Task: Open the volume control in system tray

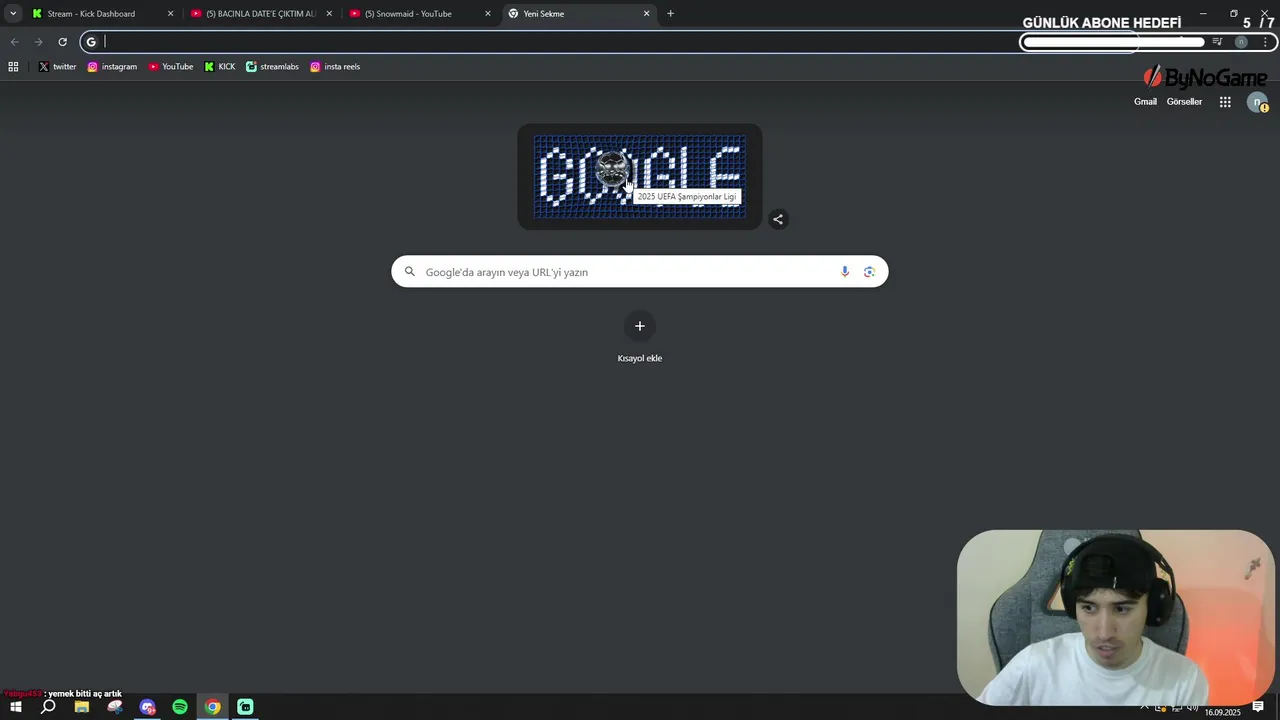Action: point(1193,707)
